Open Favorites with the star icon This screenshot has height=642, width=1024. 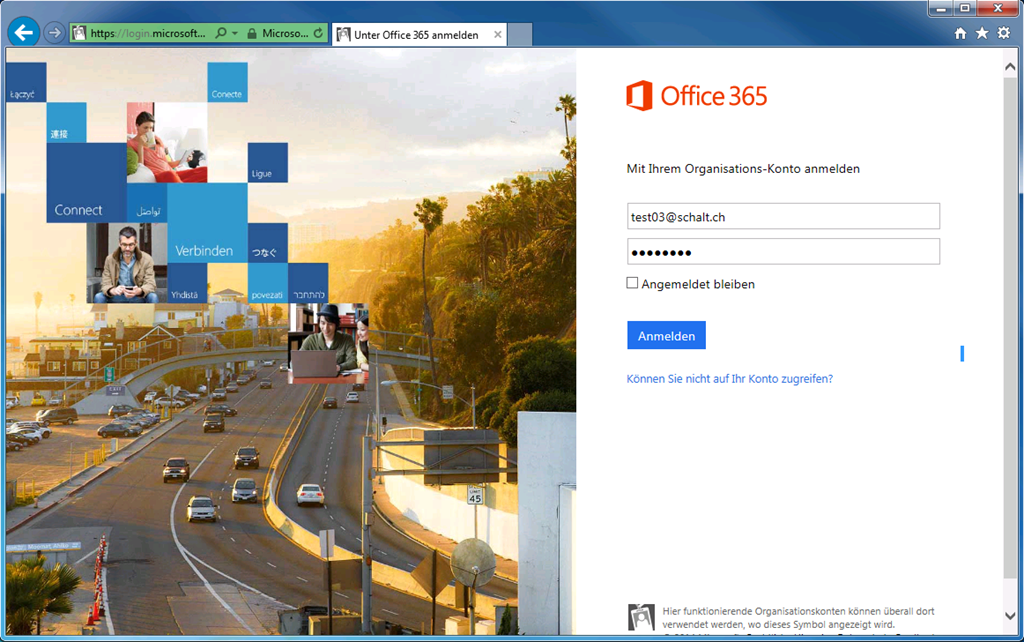point(982,33)
